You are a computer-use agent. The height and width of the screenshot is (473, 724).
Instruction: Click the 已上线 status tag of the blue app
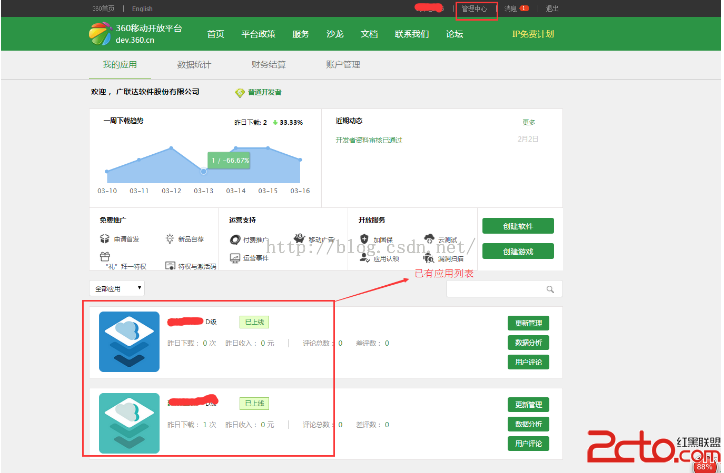click(x=254, y=322)
